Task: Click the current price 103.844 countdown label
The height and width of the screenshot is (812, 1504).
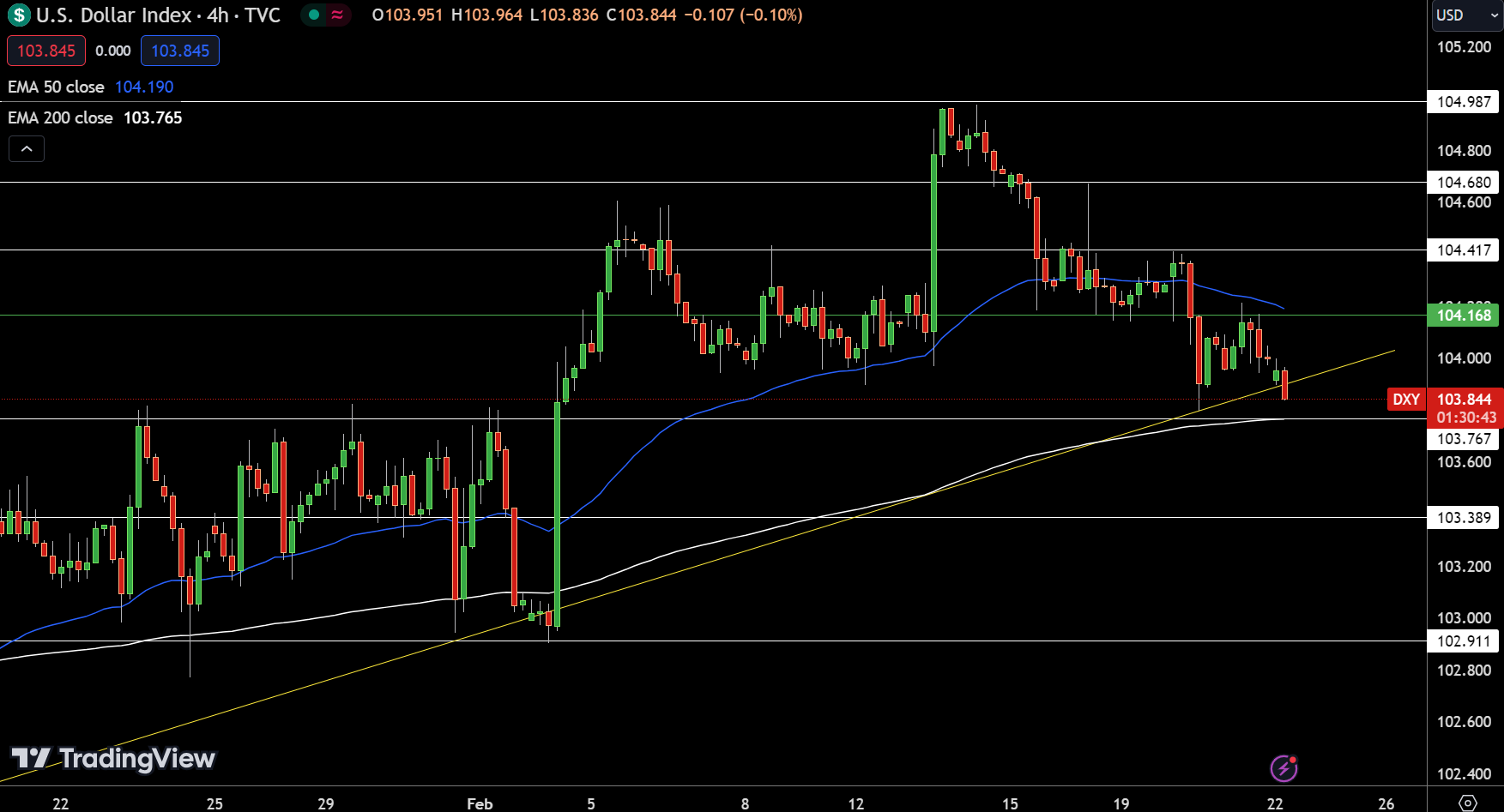Action: tap(1465, 408)
